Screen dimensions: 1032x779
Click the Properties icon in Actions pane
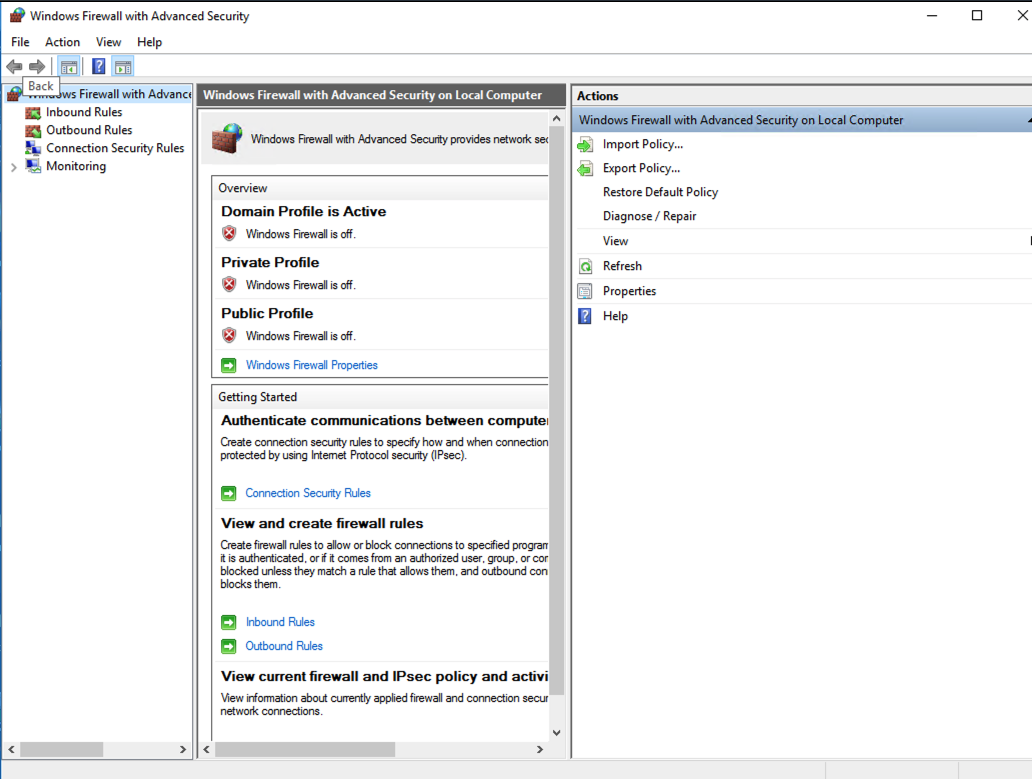(585, 291)
